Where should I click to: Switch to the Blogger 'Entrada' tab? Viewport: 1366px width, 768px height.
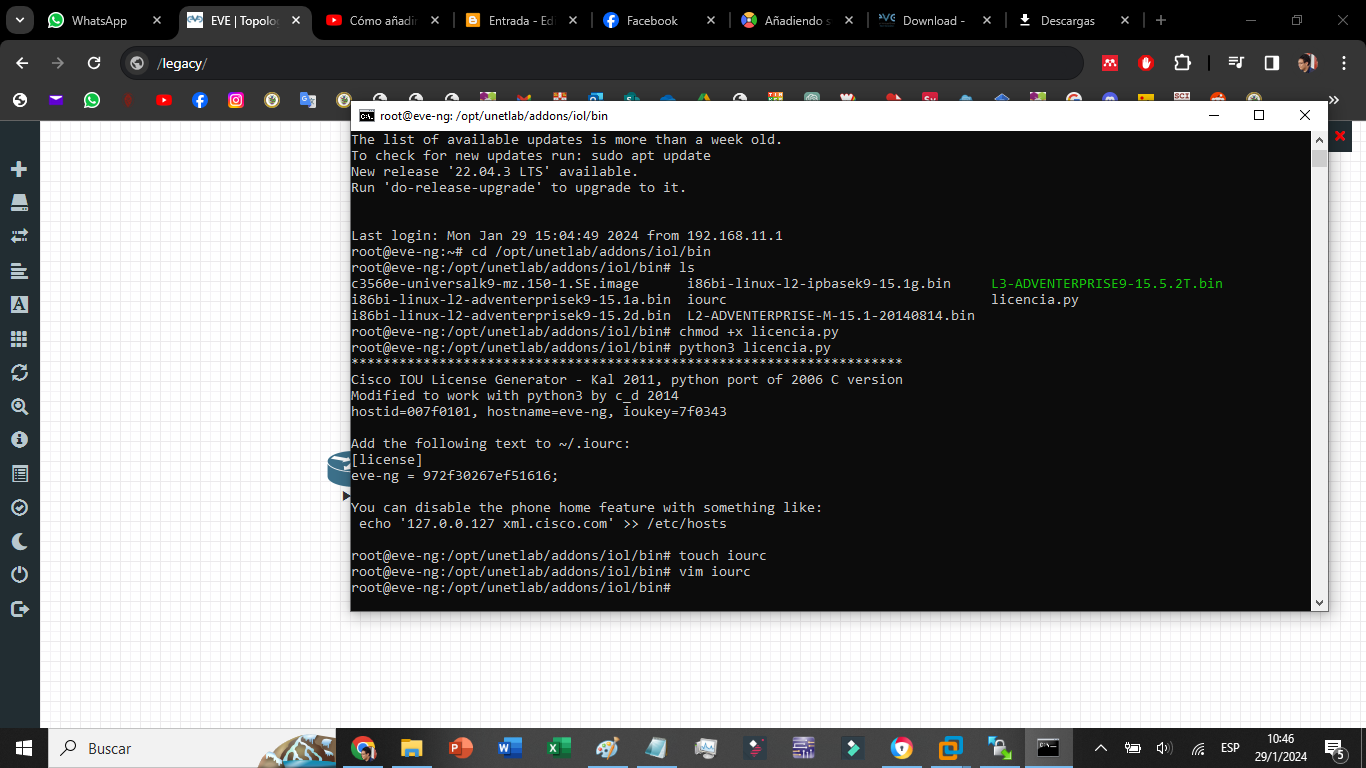(x=521, y=20)
